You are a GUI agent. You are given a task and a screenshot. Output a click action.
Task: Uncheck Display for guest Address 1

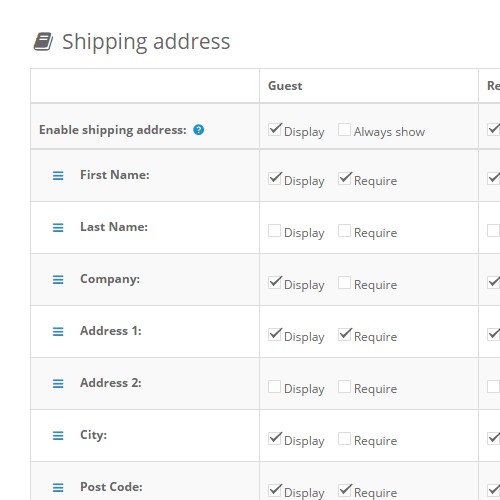pyautogui.click(x=275, y=334)
